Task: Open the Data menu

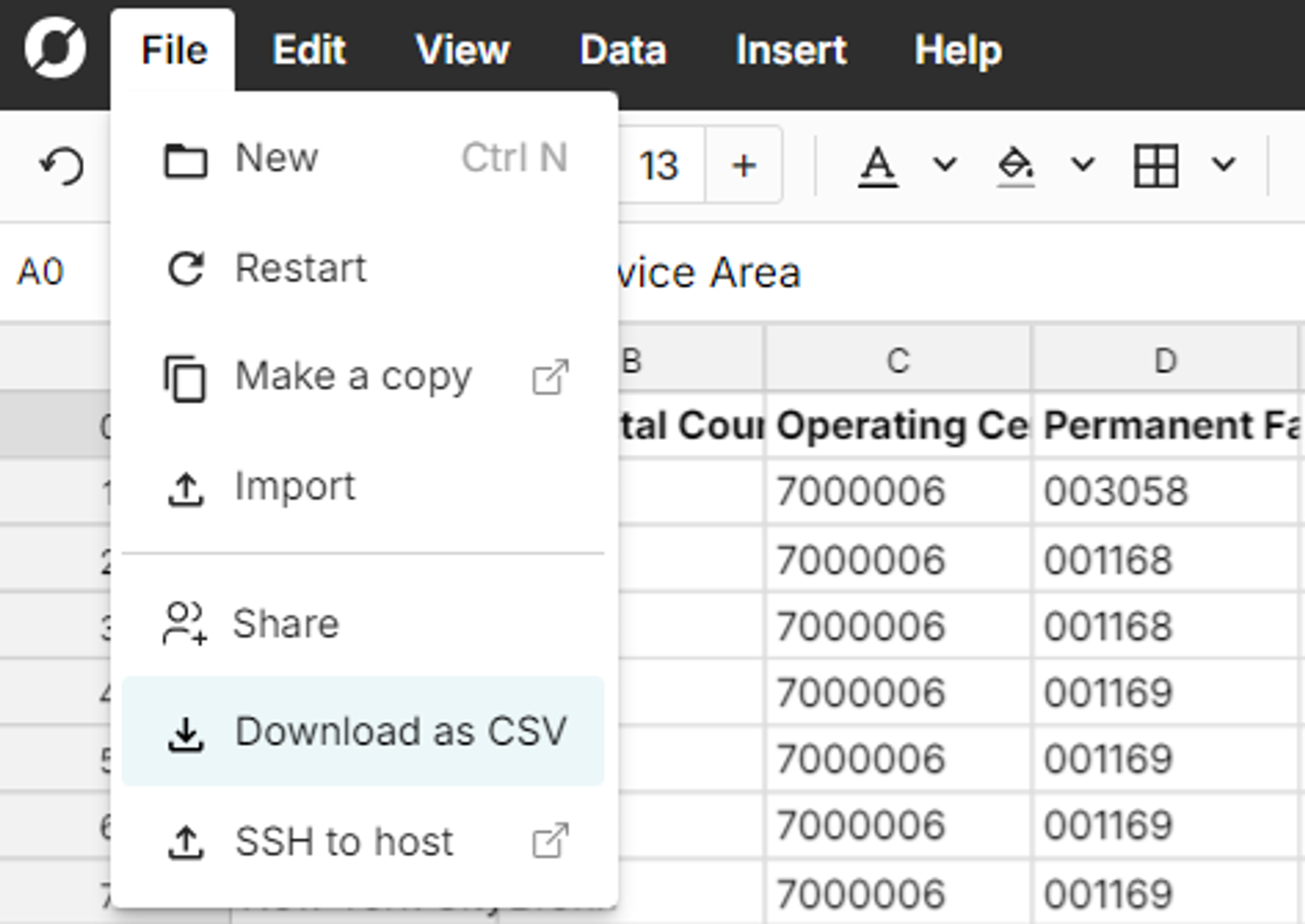Action: pos(623,50)
